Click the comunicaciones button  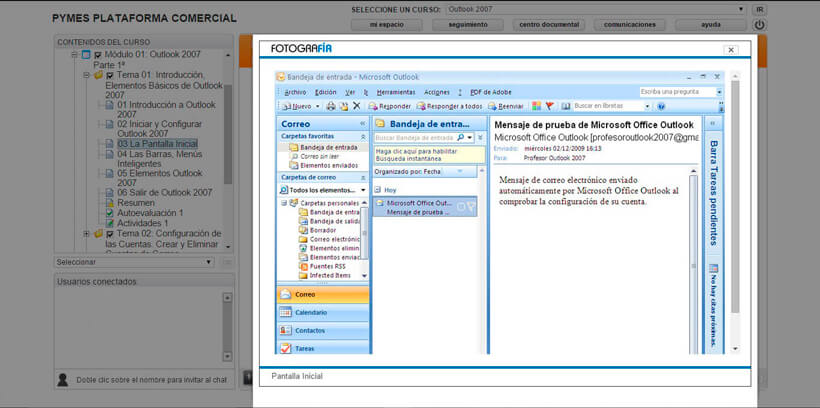pos(629,25)
